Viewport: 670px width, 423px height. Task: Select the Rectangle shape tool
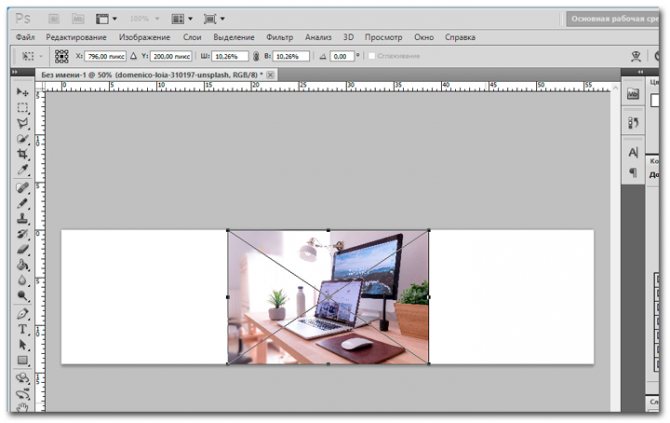point(22,360)
